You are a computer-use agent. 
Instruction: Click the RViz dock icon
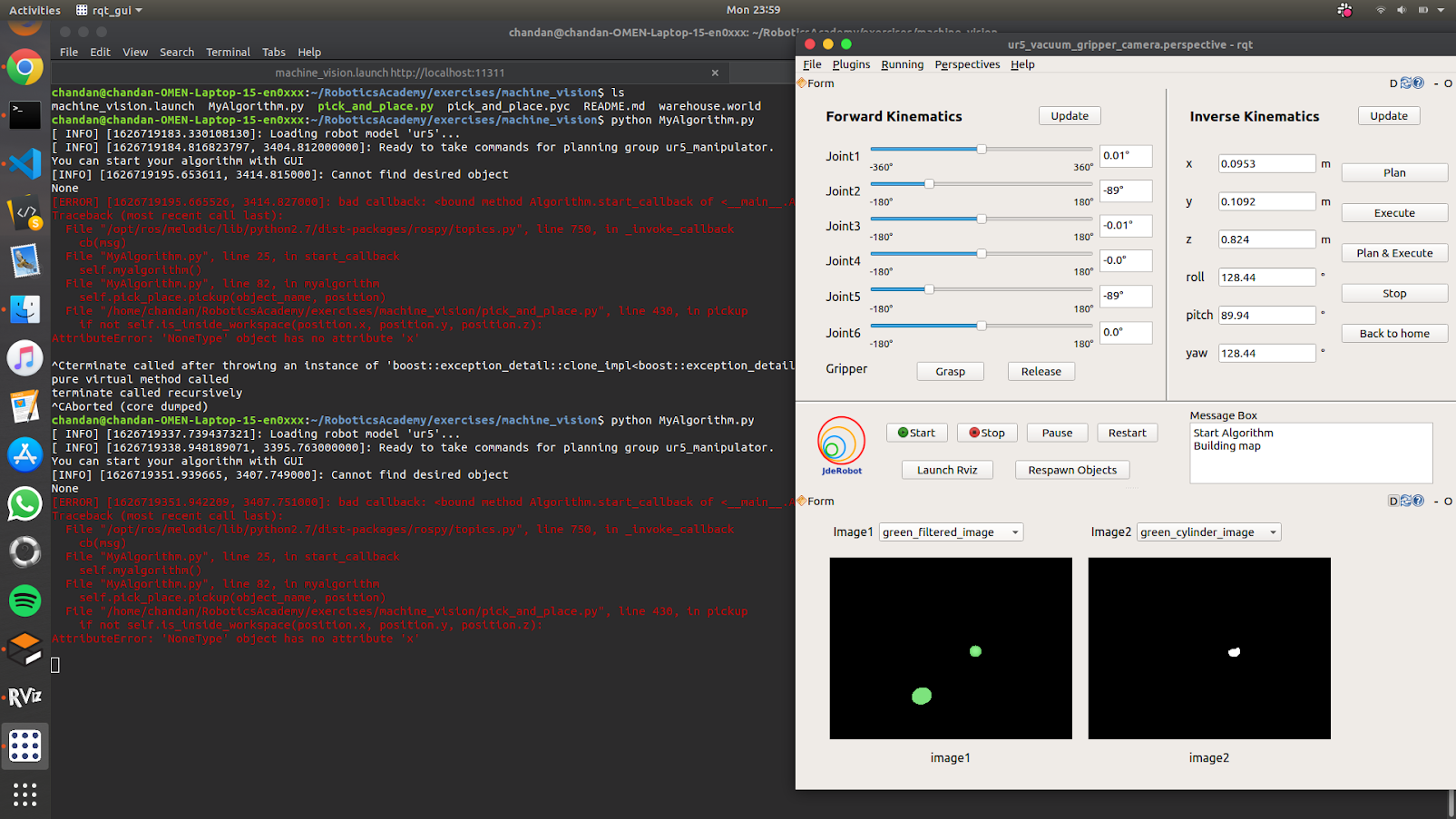[x=24, y=697]
